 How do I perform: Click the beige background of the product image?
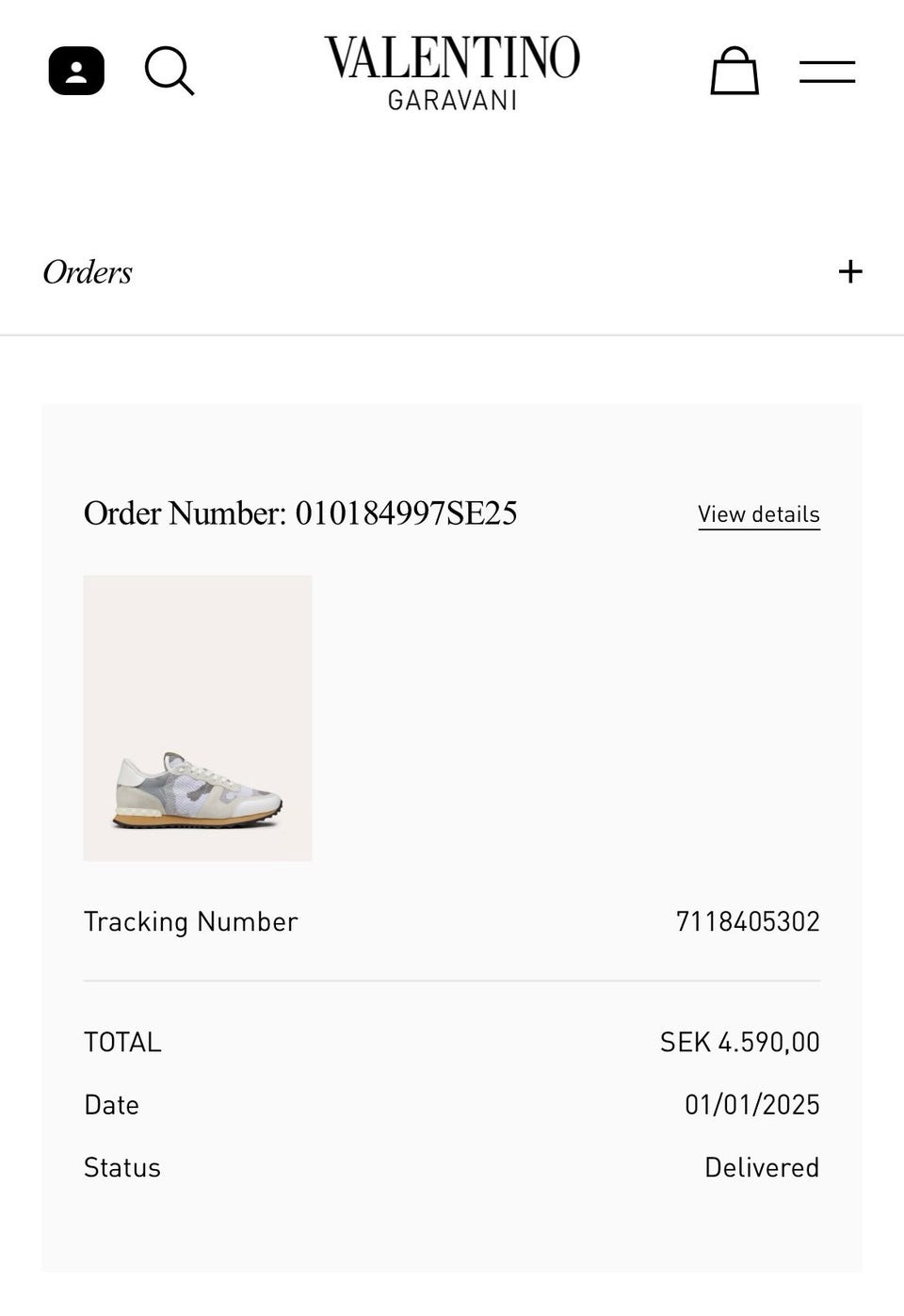198,650
